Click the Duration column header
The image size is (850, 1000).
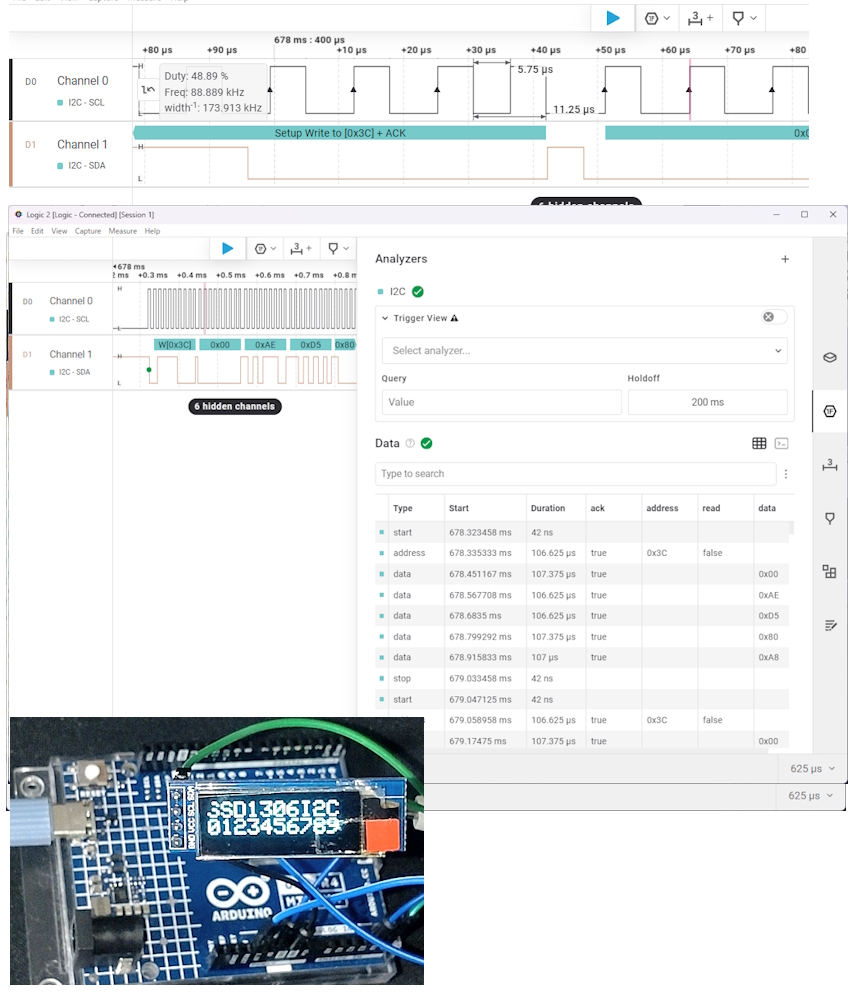548,508
